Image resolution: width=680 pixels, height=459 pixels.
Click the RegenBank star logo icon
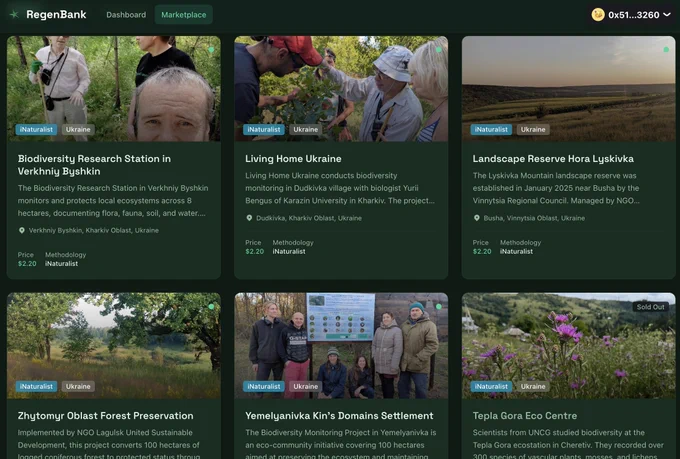pyautogui.click(x=14, y=14)
